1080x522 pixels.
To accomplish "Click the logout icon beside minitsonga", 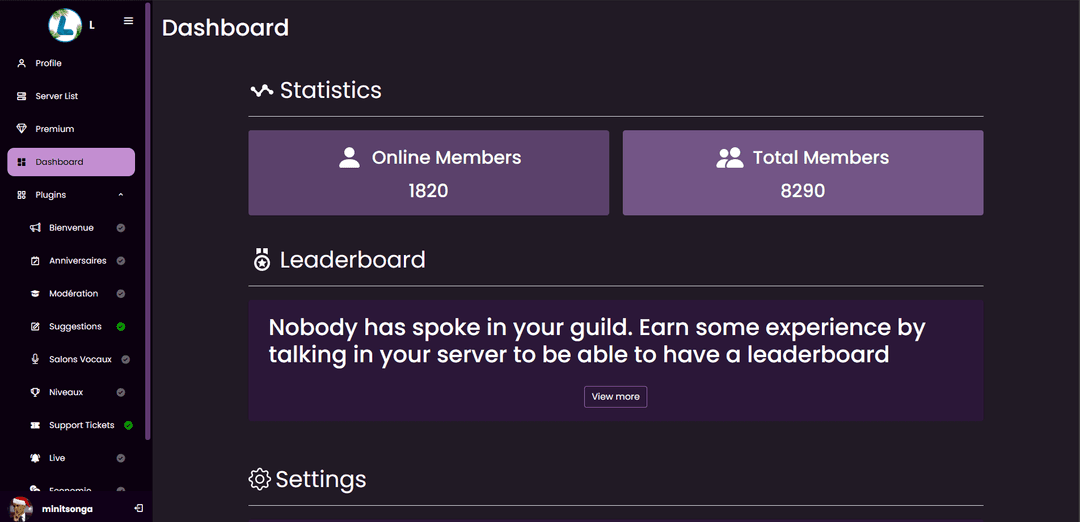I will coord(138,508).
